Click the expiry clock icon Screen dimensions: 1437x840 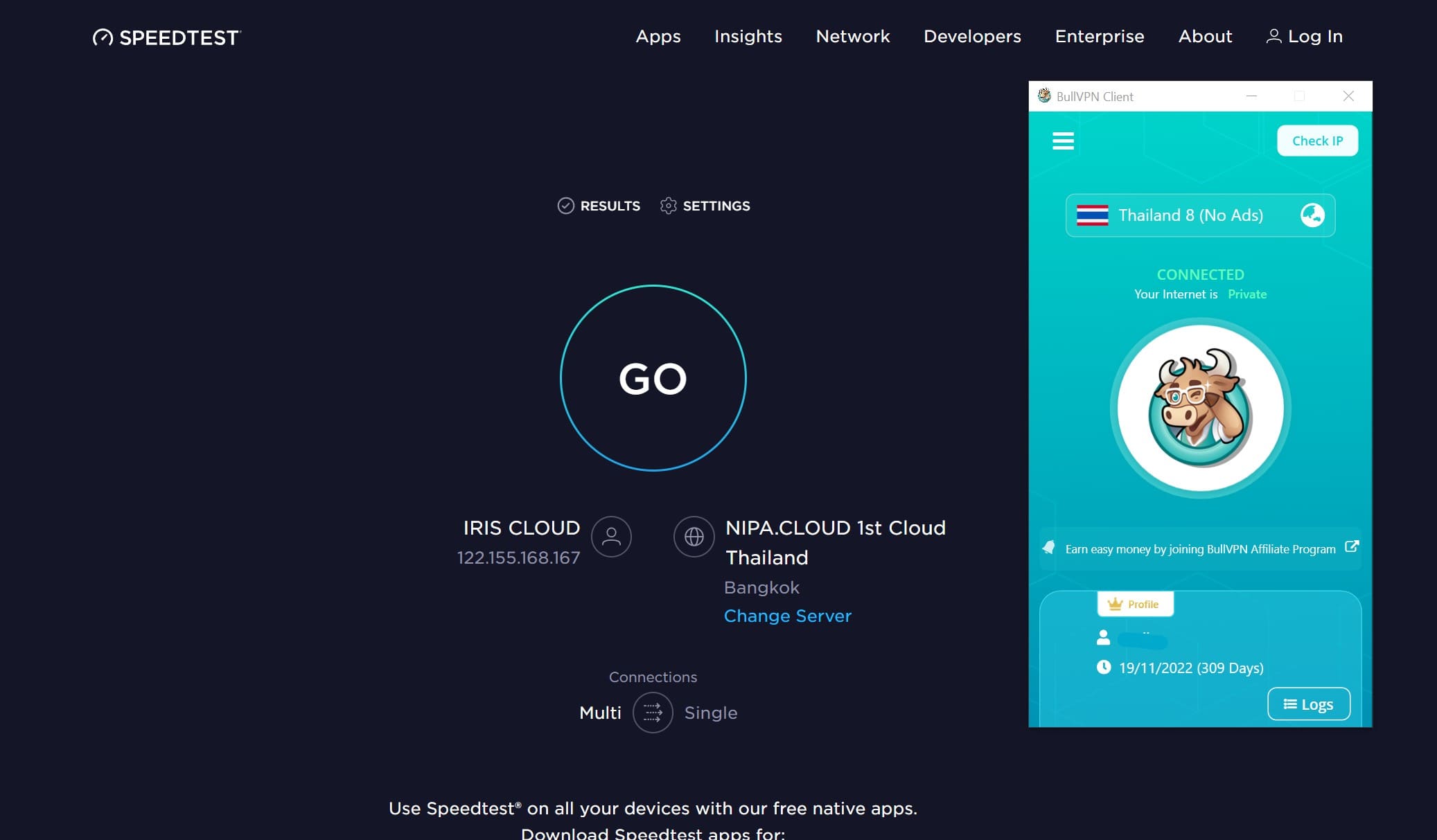pyautogui.click(x=1104, y=667)
